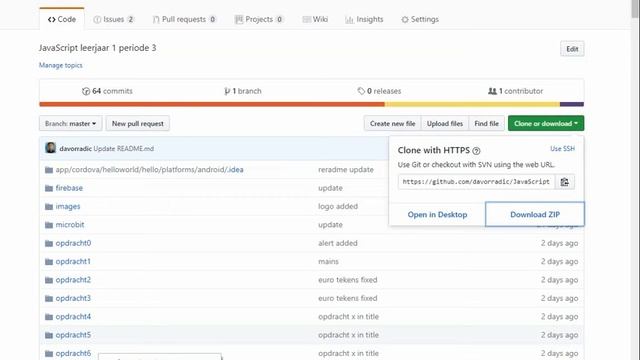
Task: Copy clone URL with clipboard icon
Action: pos(564,182)
